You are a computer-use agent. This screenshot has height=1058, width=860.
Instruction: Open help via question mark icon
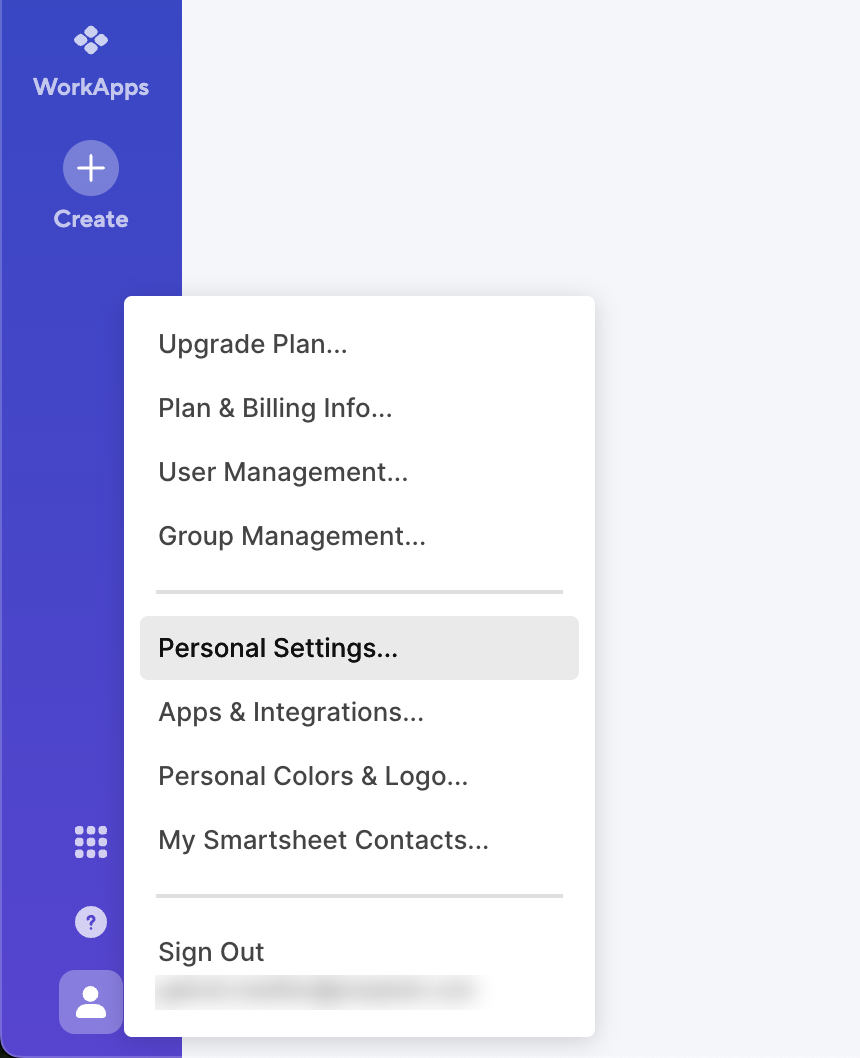click(x=91, y=922)
